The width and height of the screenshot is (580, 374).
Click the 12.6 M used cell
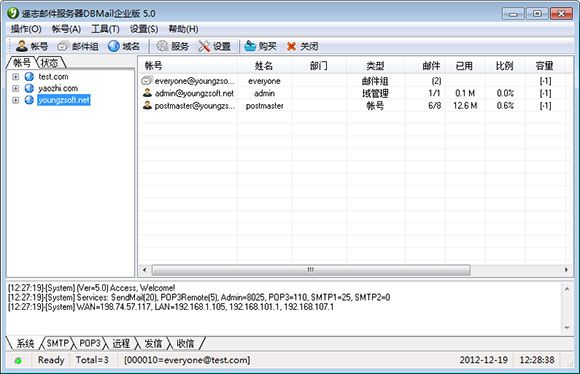click(465, 106)
